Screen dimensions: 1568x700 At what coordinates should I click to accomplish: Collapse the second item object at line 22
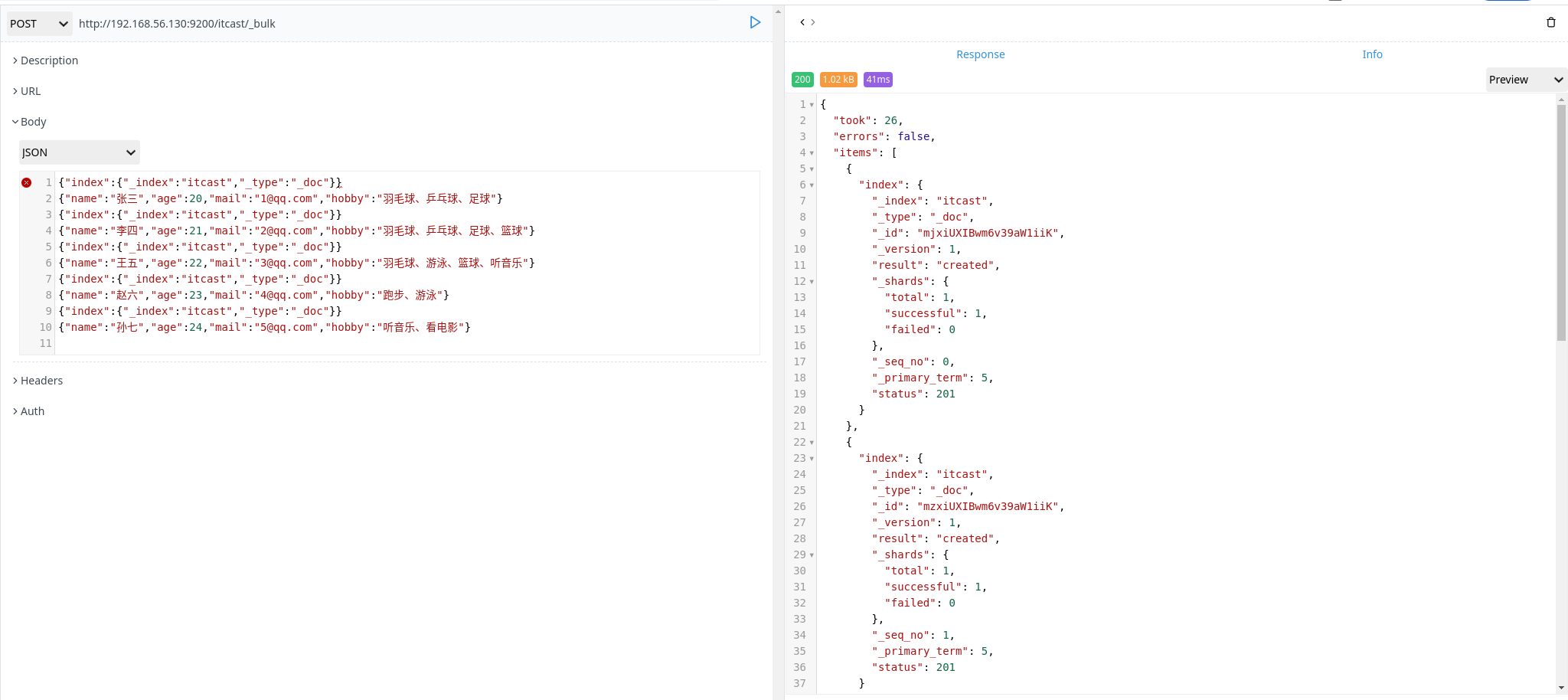tap(811, 442)
